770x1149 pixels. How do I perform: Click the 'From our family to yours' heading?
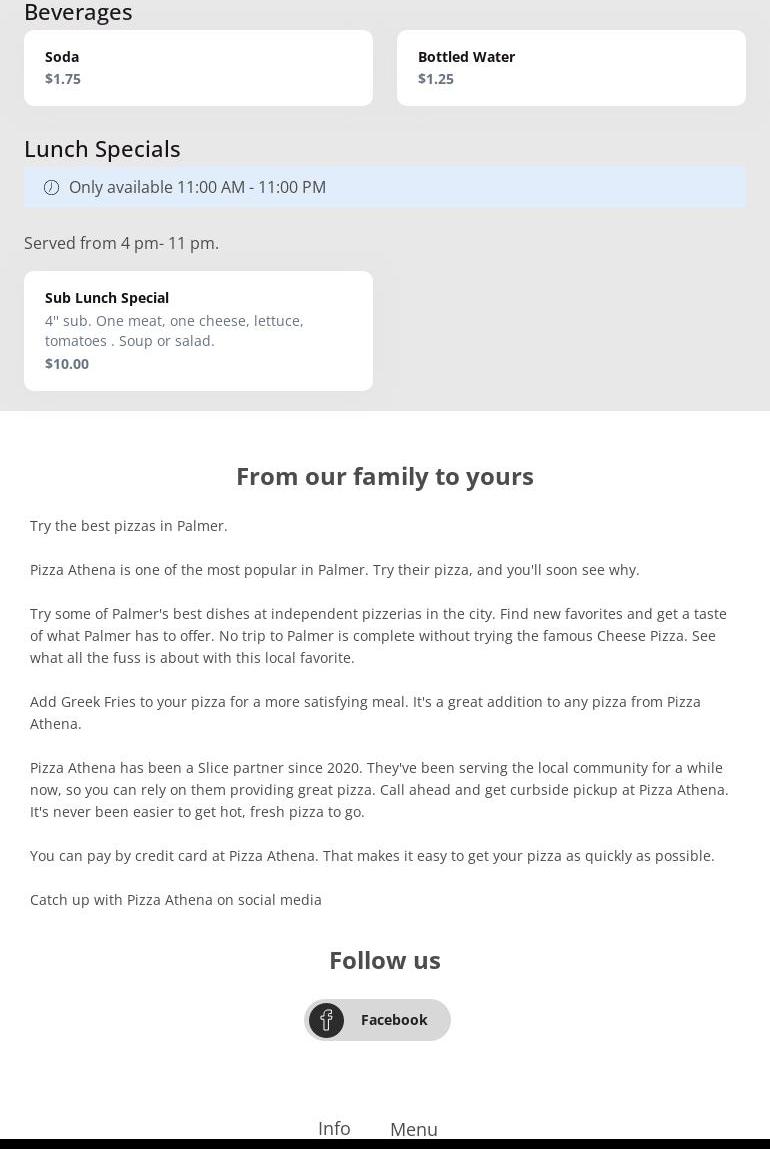pyautogui.click(x=385, y=476)
